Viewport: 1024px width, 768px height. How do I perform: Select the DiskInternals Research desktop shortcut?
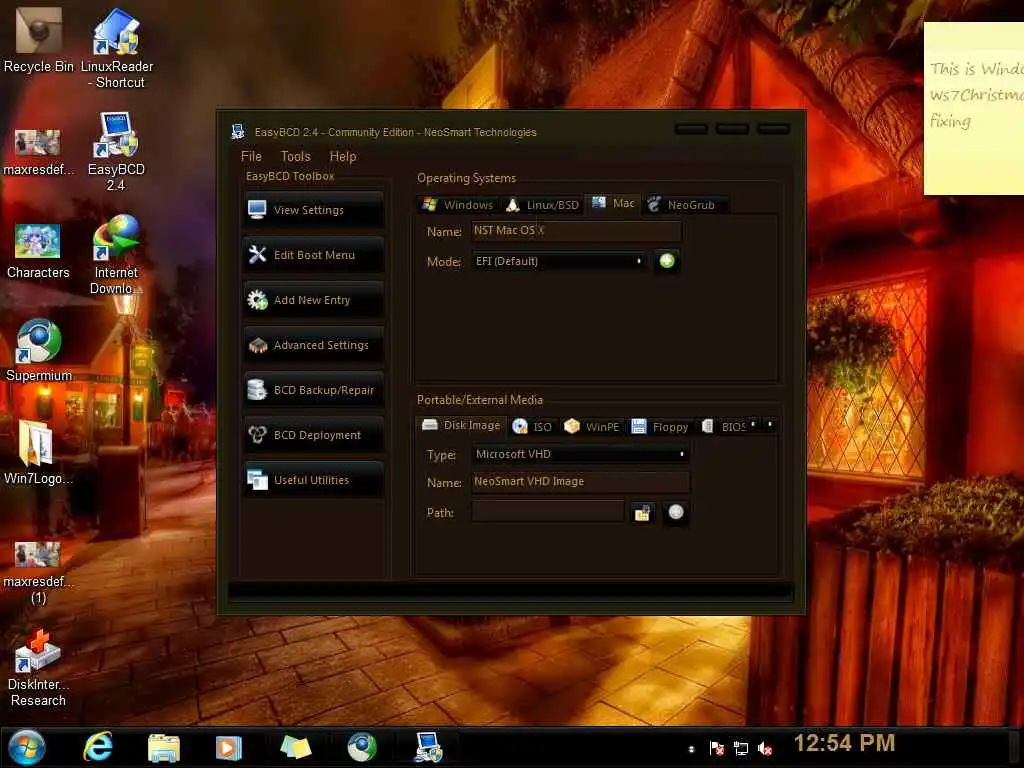point(38,668)
